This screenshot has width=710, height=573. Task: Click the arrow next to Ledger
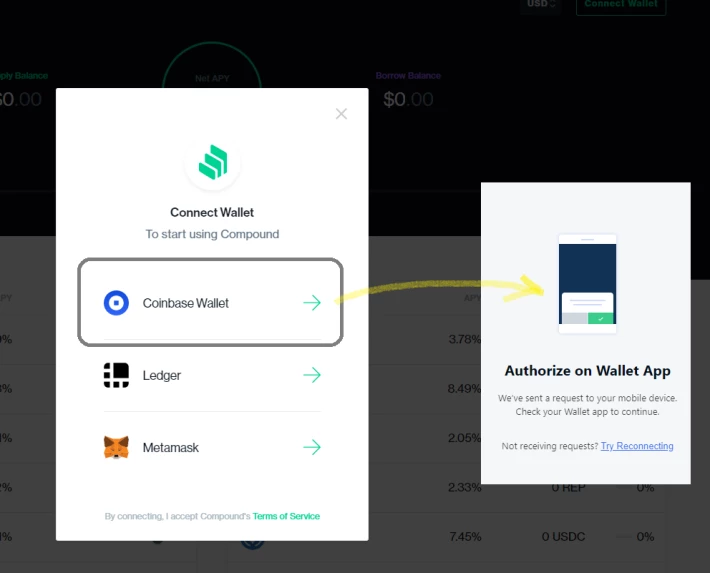pos(312,375)
